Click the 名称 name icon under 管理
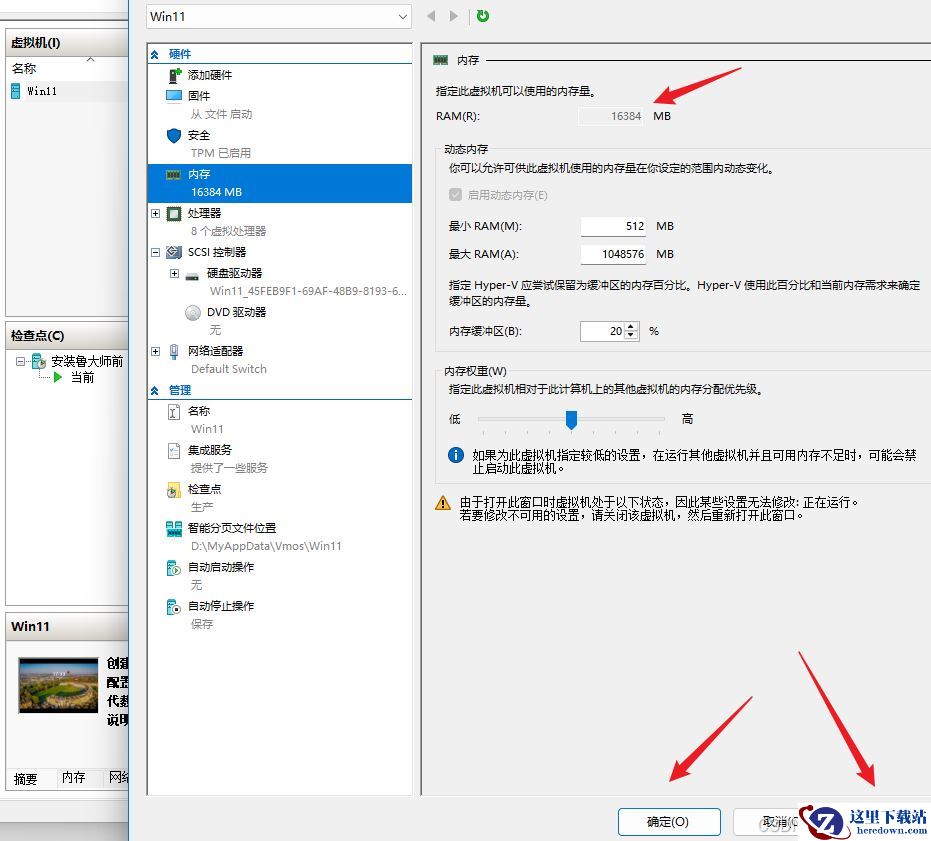This screenshot has height=841, width=931. pyautogui.click(x=173, y=412)
